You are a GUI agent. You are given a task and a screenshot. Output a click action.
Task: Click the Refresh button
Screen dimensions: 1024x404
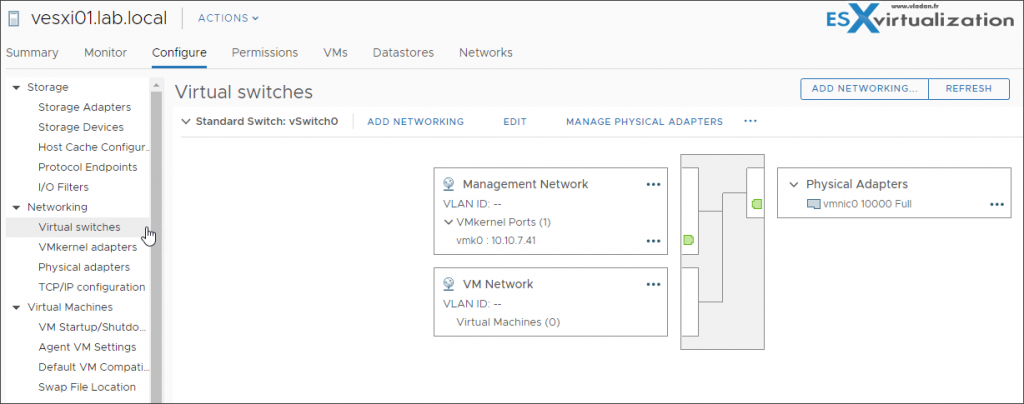click(968, 88)
